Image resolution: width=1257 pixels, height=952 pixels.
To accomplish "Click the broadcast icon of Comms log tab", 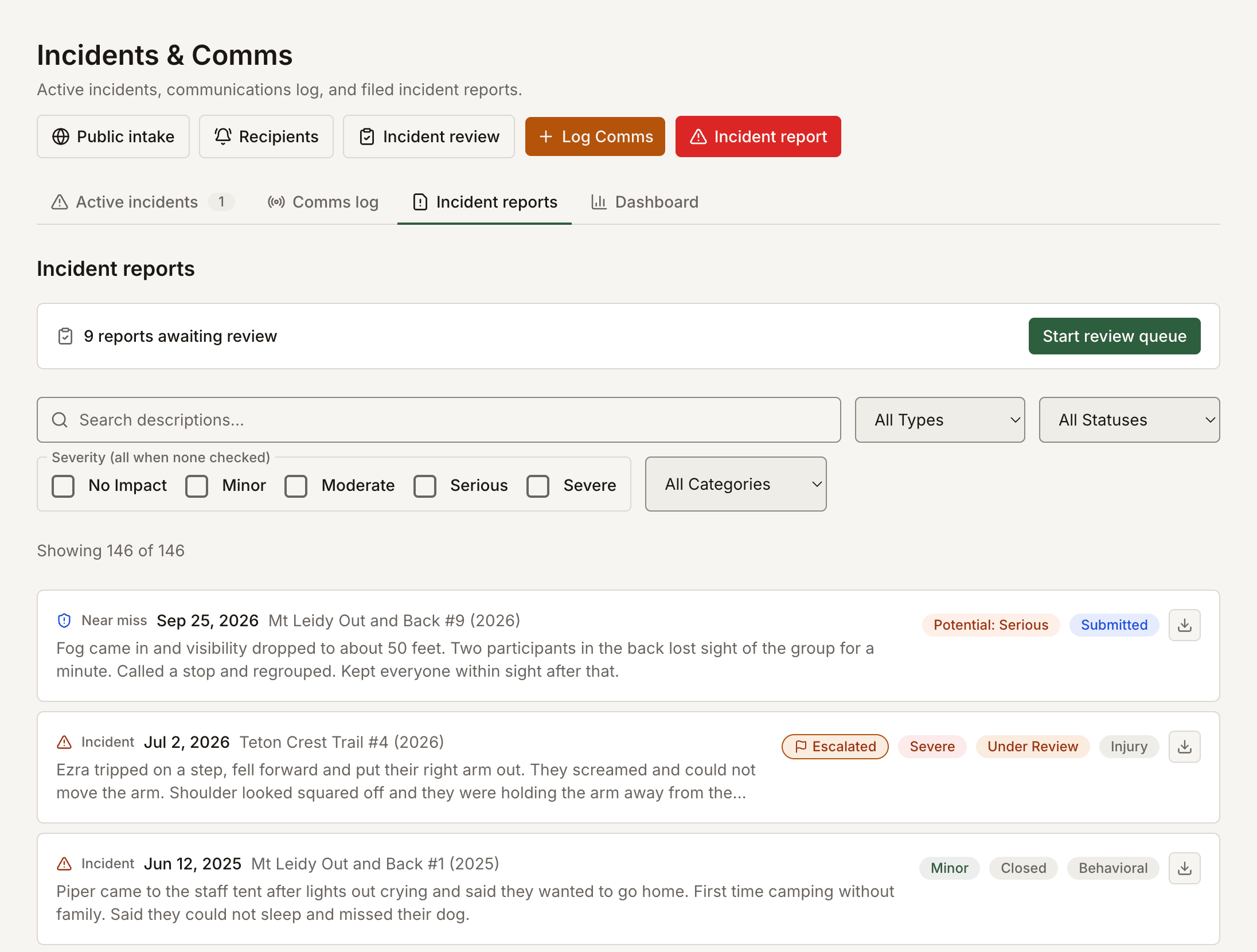I will [x=276, y=202].
